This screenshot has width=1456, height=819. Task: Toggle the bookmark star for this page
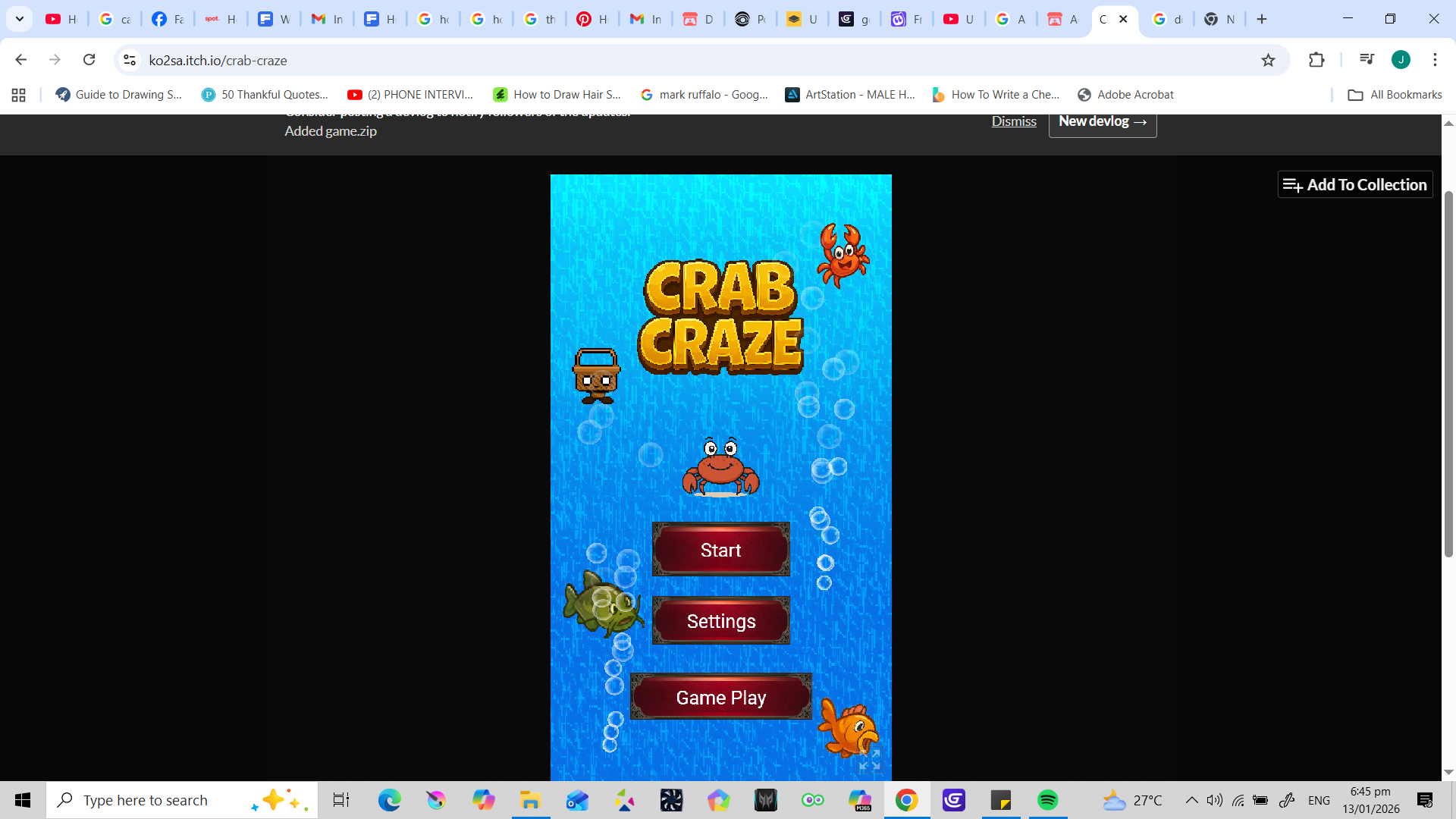point(1268,60)
